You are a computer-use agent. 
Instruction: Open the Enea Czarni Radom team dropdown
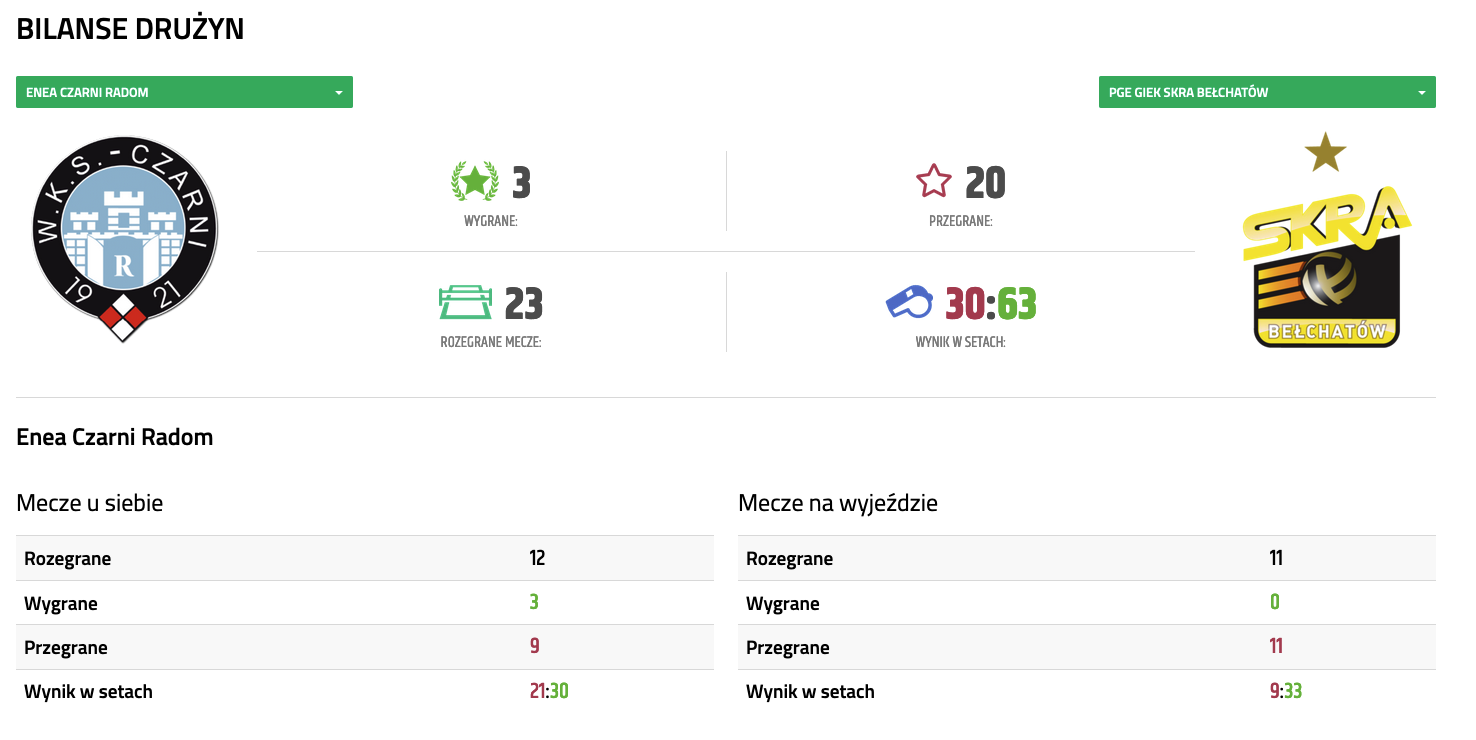coord(184,92)
